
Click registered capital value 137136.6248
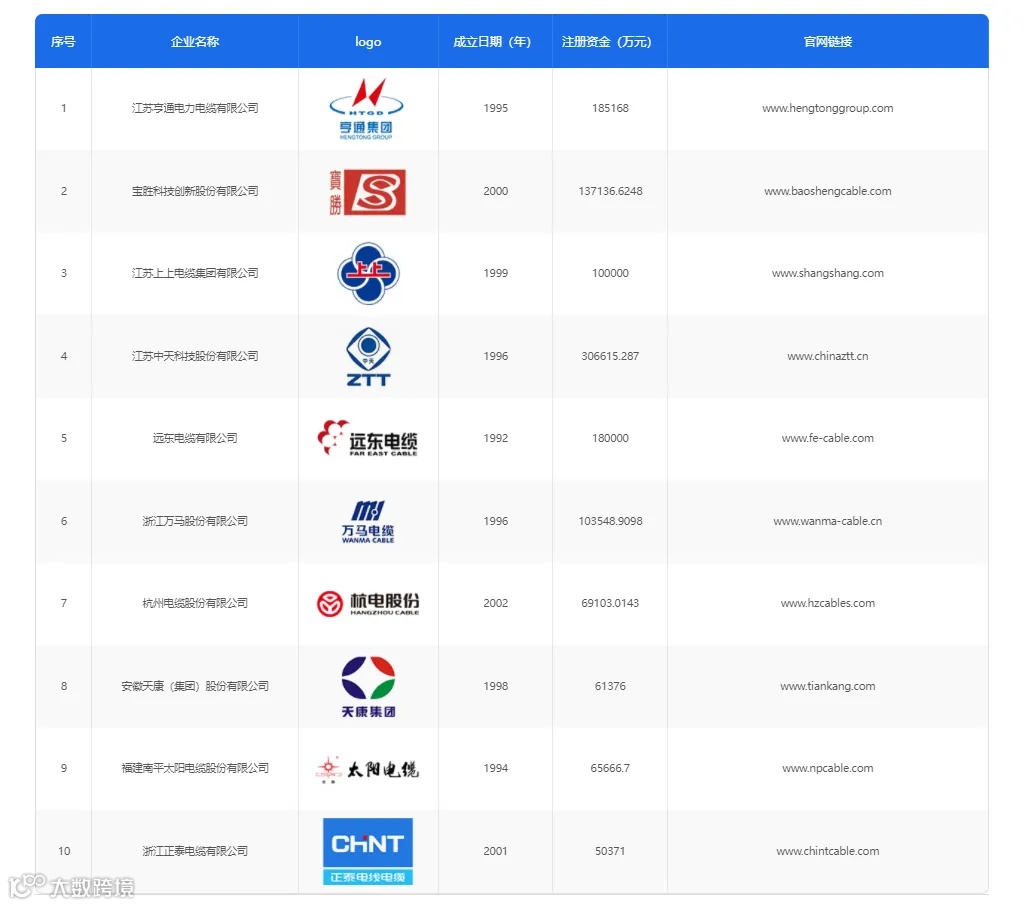610,191
